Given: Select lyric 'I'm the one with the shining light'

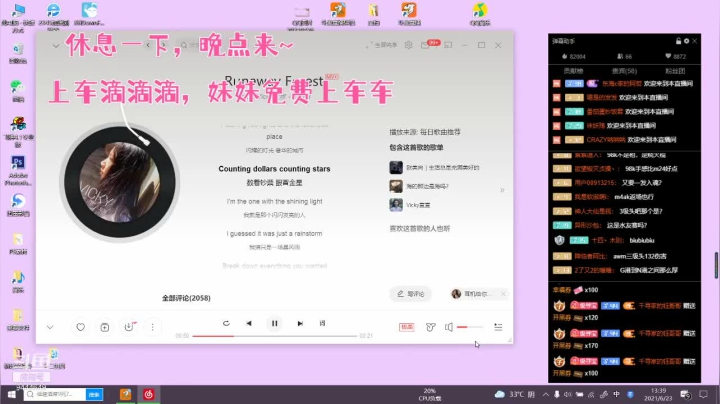Looking at the screenshot, I should click(275, 201).
